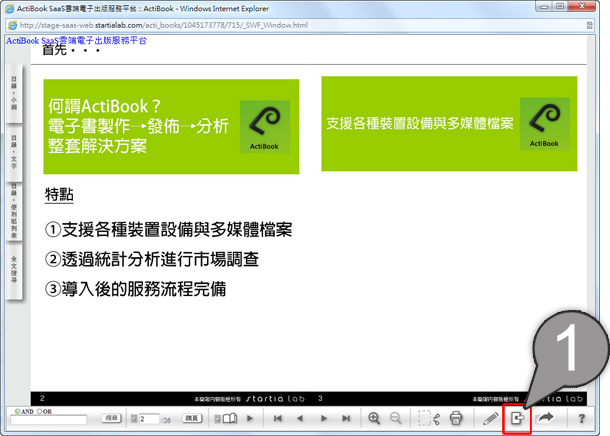Jump to the last page

tap(346, 418)
